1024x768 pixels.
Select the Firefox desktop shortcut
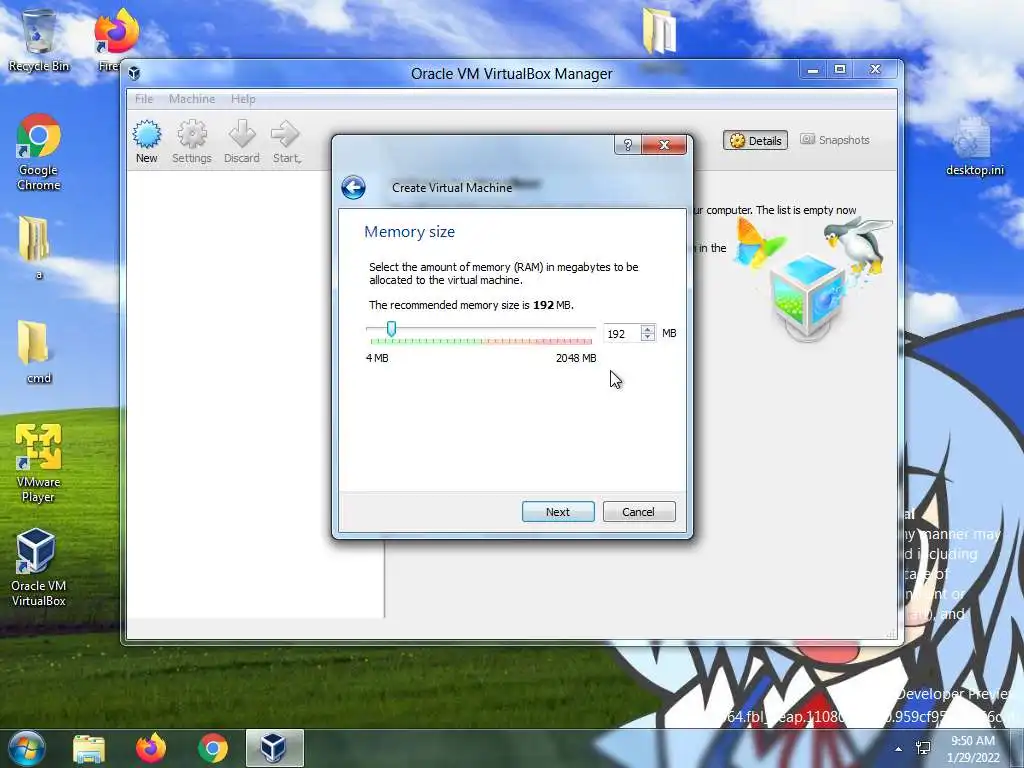click(116, 40)
